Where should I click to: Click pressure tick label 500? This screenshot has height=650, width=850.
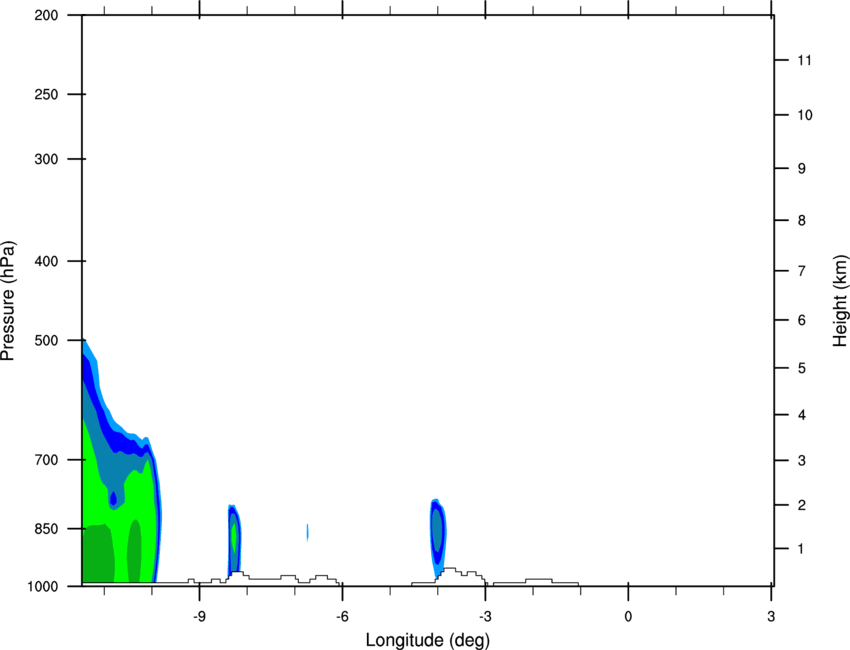click(46, 340)
